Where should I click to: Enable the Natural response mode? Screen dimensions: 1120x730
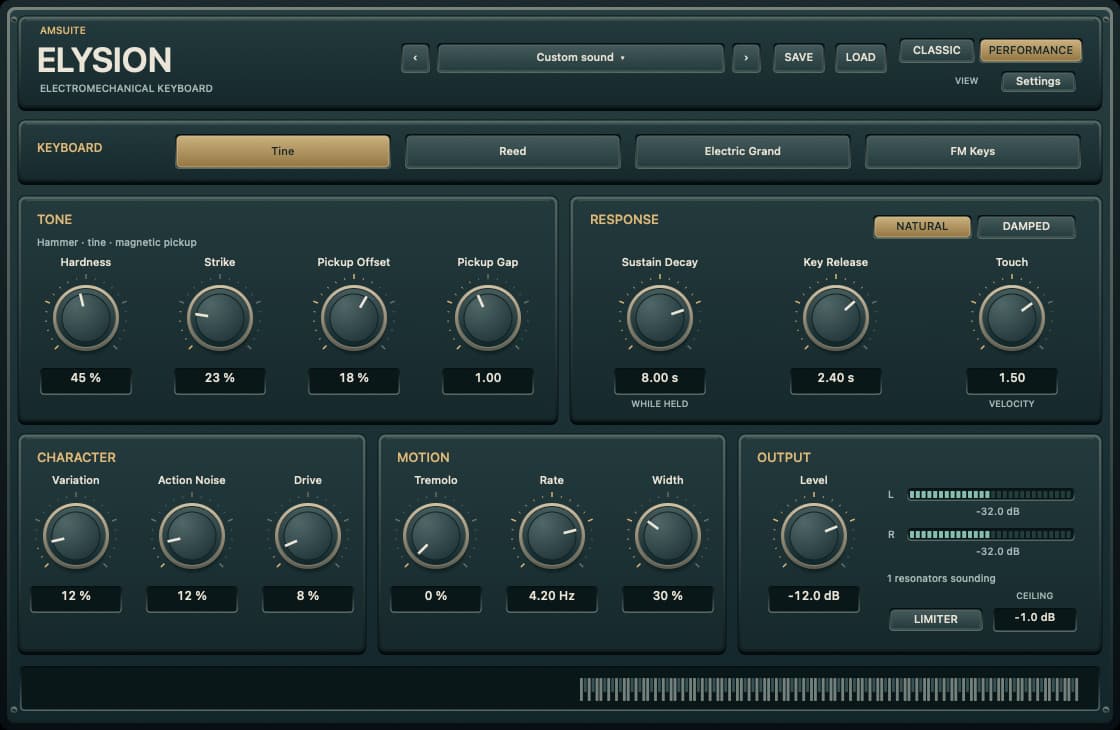pyautogui.click(x=921, y=226)
